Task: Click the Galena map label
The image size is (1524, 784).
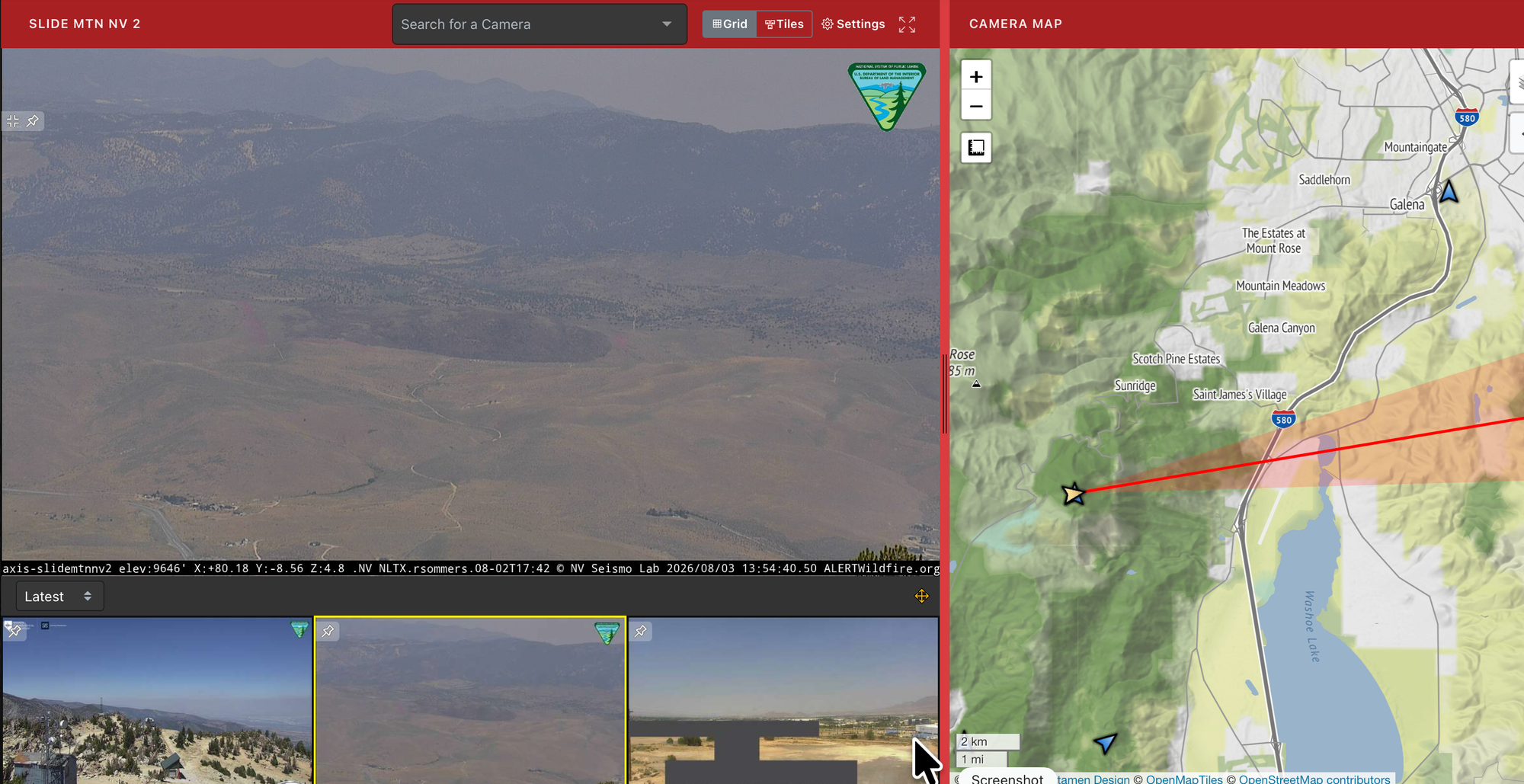Action: (x=1407, y=204)
